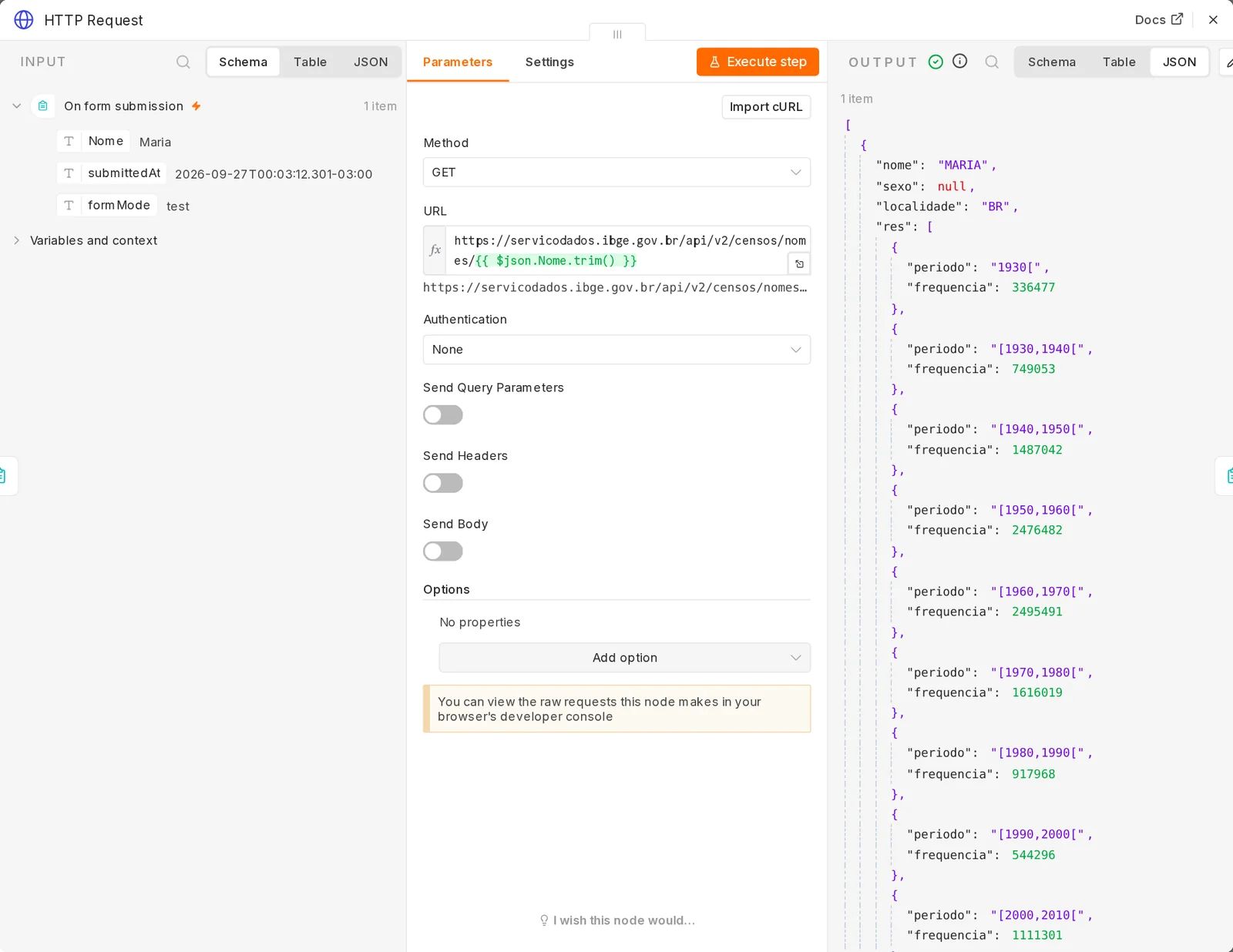This screenshot has width=1233, height=952.
Task: Search the input data
Action: click(183, 62)
